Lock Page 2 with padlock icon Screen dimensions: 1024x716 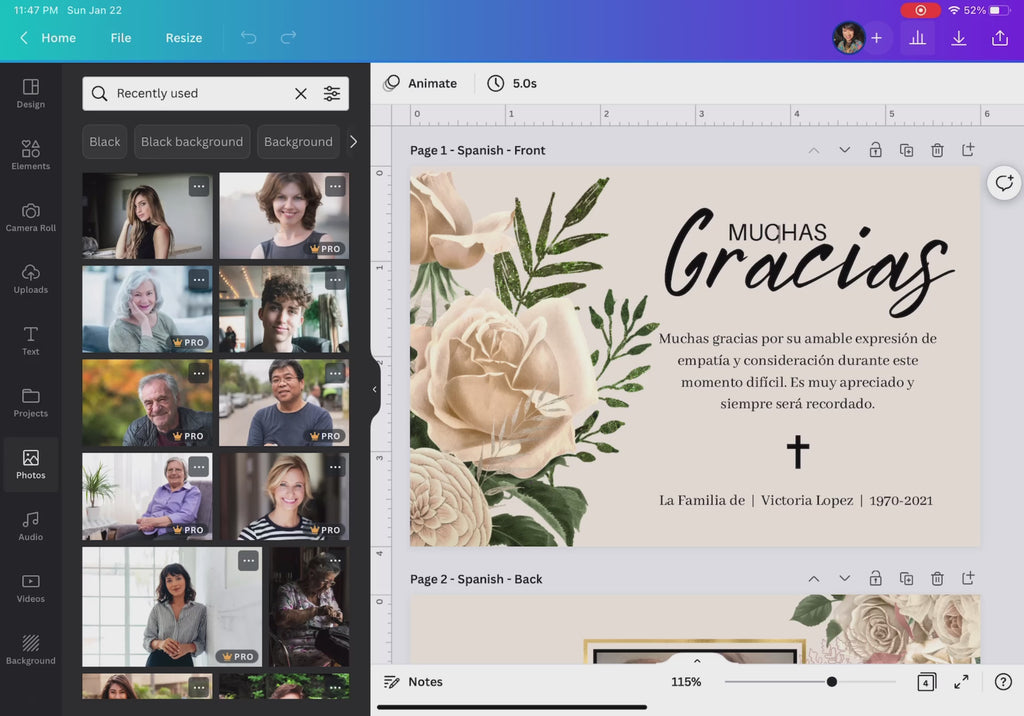coord(875,578)
